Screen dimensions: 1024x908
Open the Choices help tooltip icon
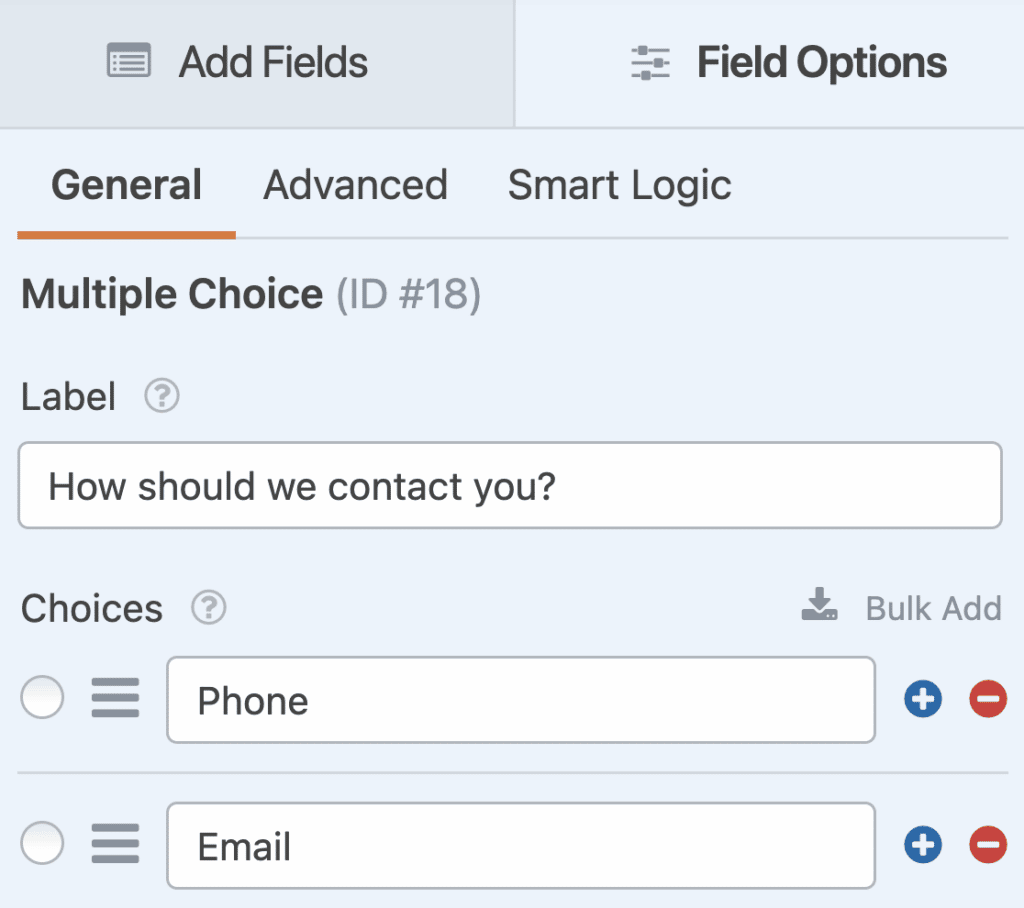click(208, 608)
